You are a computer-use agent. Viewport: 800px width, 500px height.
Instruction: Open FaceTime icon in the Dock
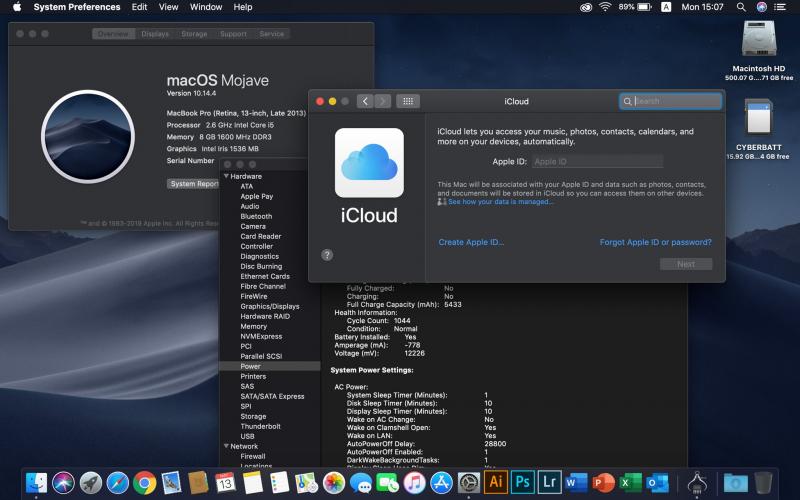(x=388, y=483)
